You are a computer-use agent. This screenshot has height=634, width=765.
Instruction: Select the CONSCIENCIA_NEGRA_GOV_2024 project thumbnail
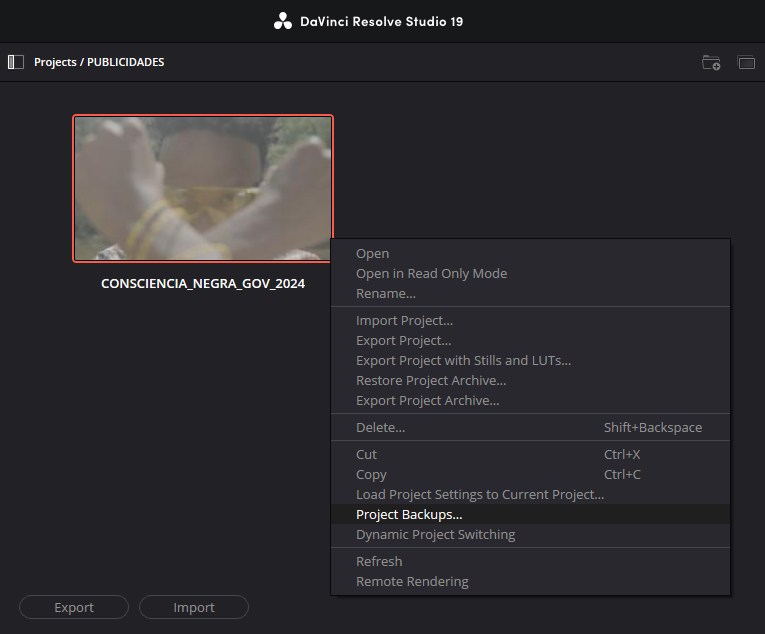pos(203,188)
